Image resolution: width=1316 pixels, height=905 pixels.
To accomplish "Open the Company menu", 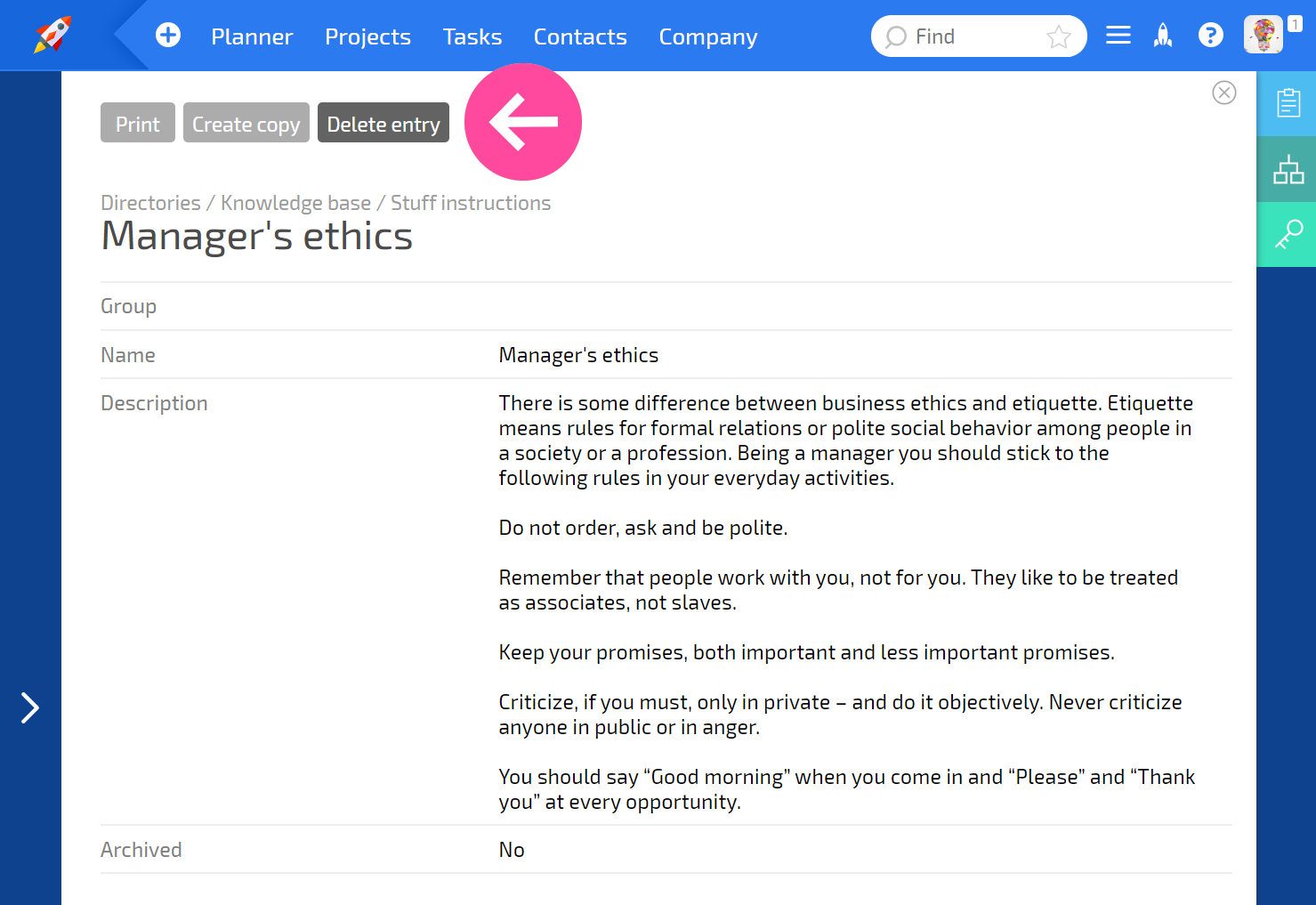I will tap(708, 36).
